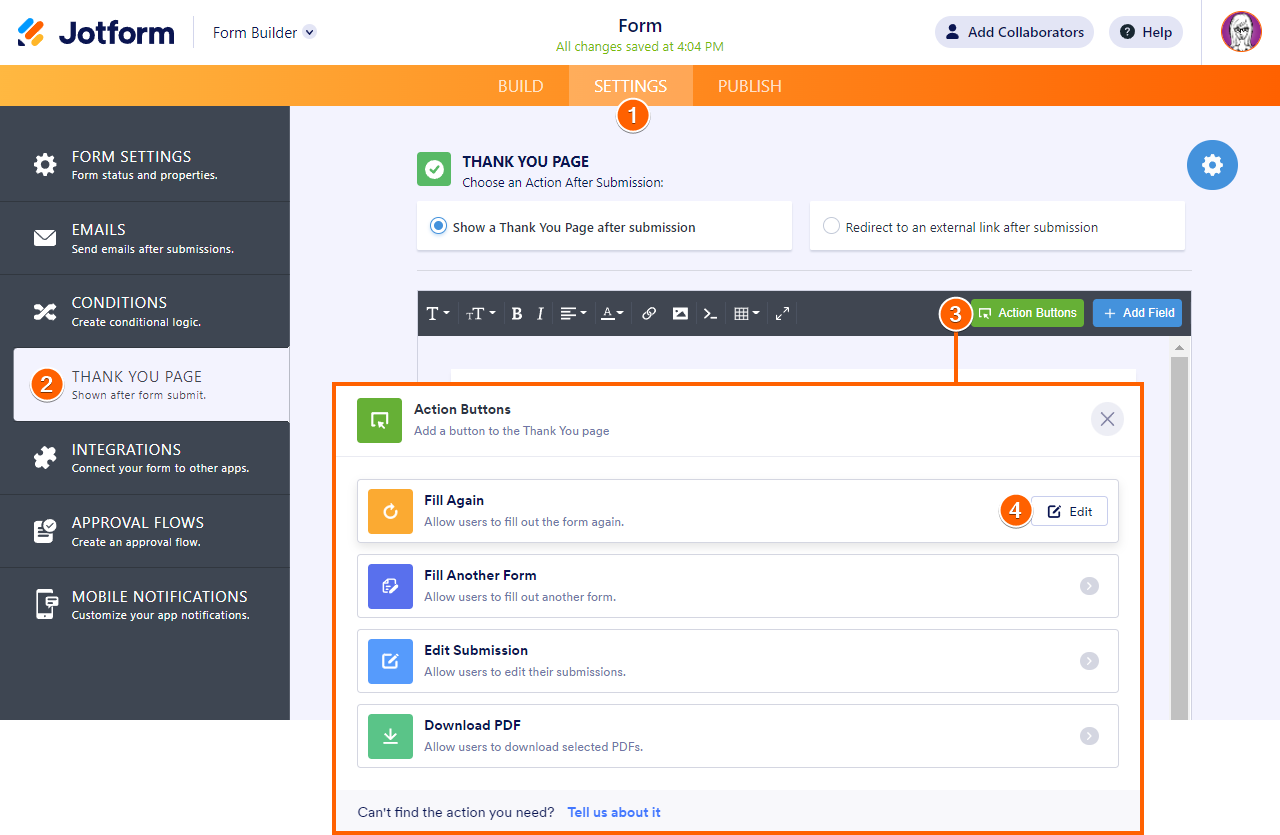Select 'Redirect to an external link after submission'

pyautogui.click(x=997, y=227)
